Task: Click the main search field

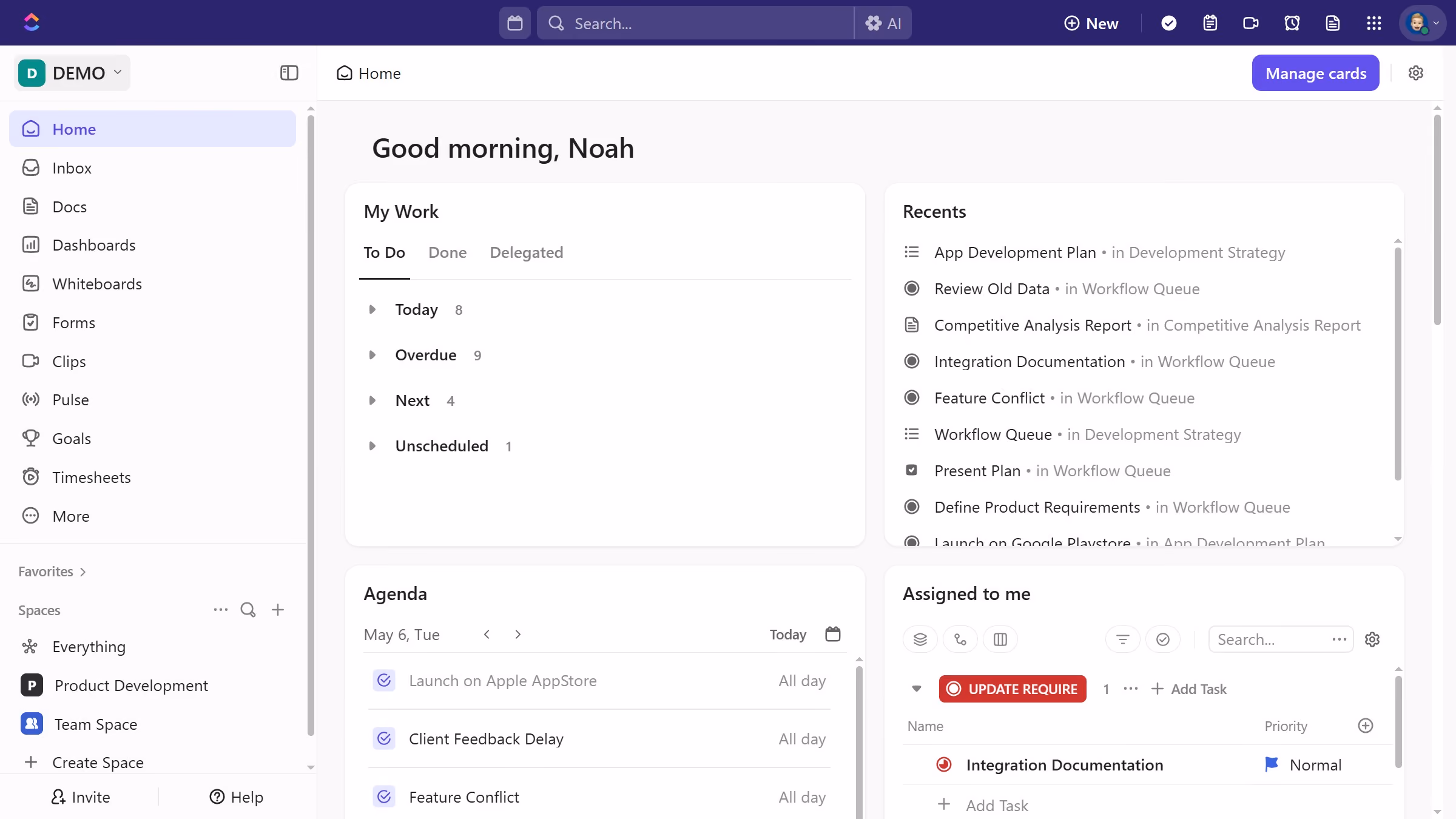Action: (695, 23)
